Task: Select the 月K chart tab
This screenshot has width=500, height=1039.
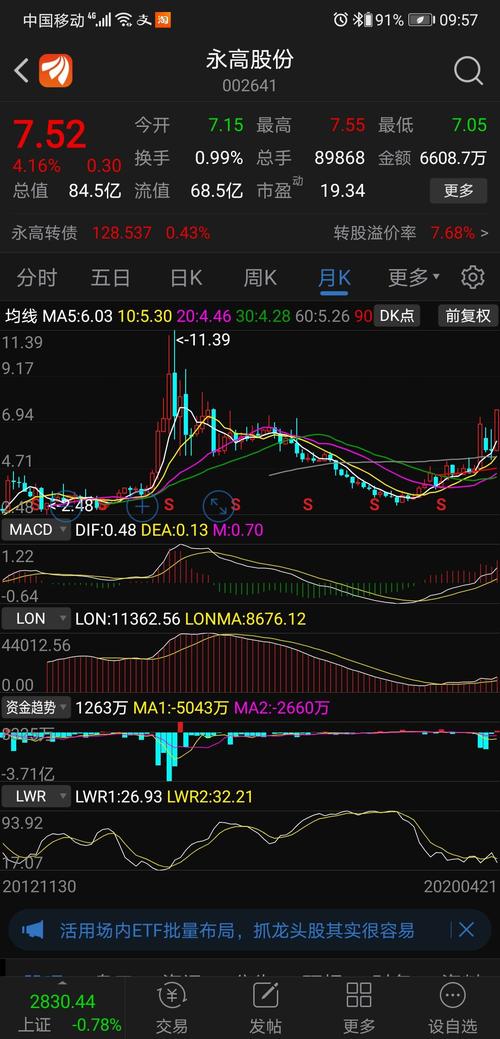Action: [334, 278]
